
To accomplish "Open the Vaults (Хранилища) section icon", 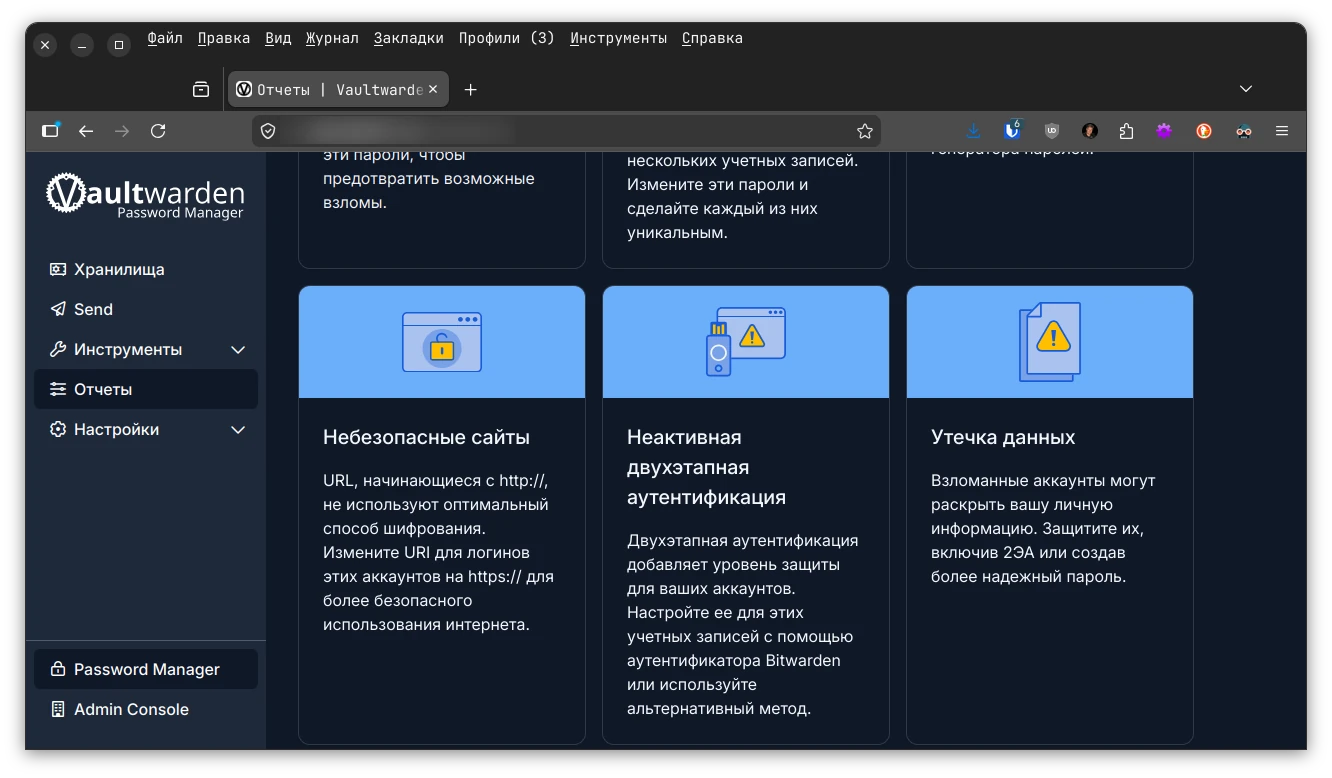I will click(x=57, y=269).
